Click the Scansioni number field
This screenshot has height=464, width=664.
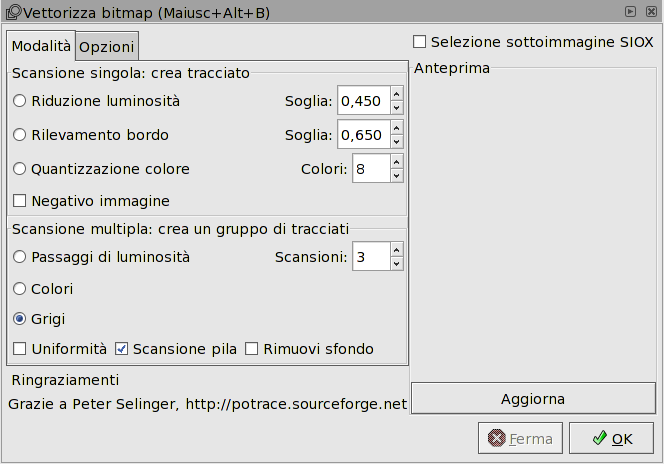370,258
